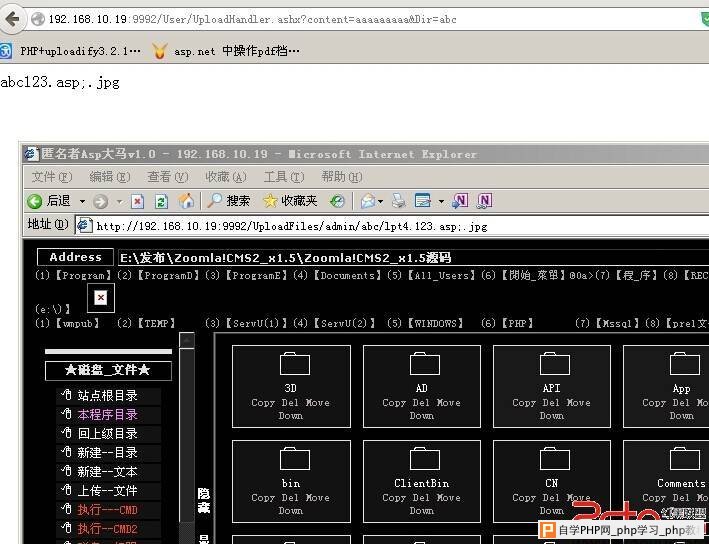Click the sidebar scrollbar up arrow
This screenshot has width=709, height=544.
(x=187, y=340)
